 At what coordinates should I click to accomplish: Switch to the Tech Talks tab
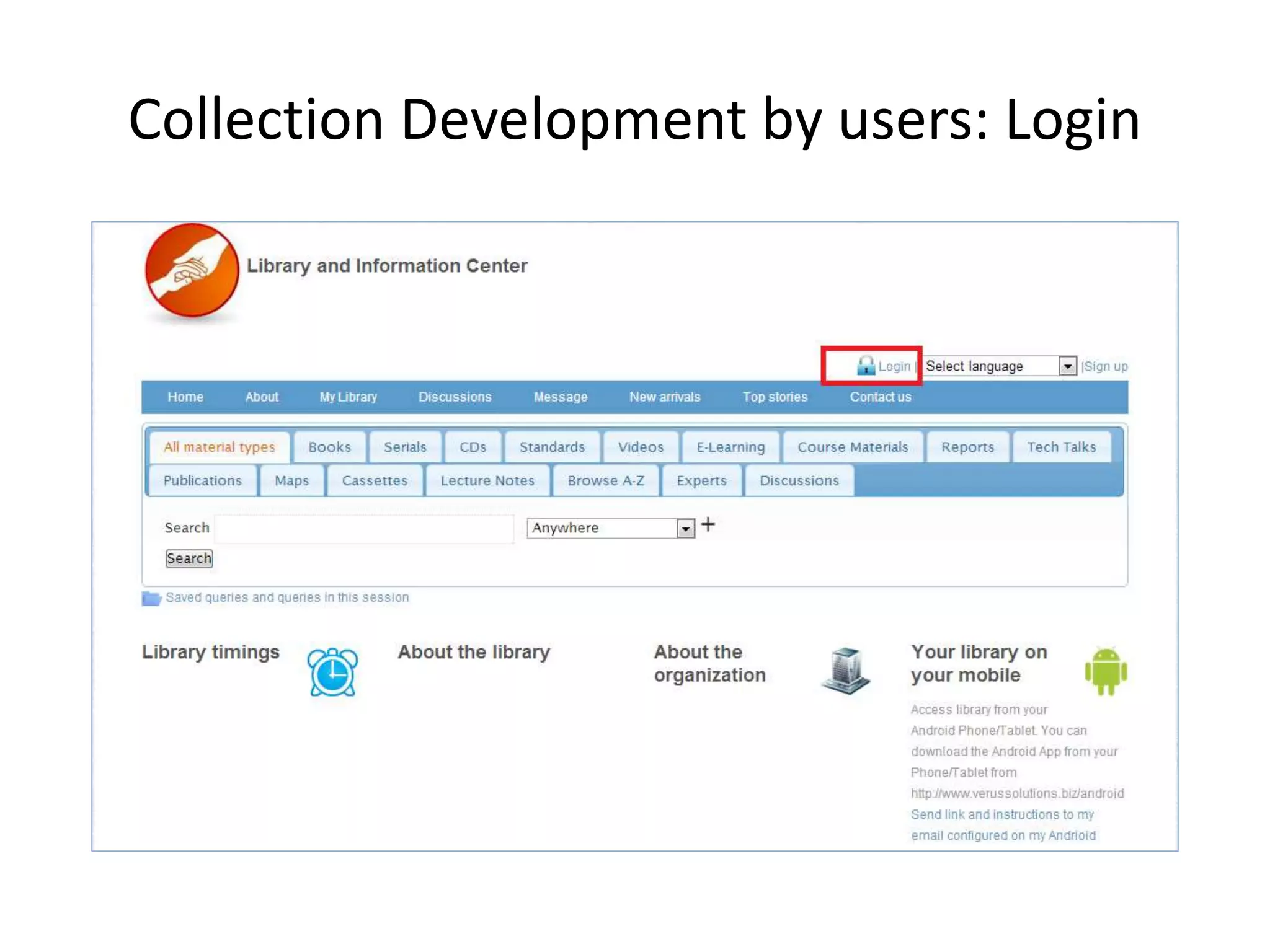pyautogui.click(x=1061, y=447)
